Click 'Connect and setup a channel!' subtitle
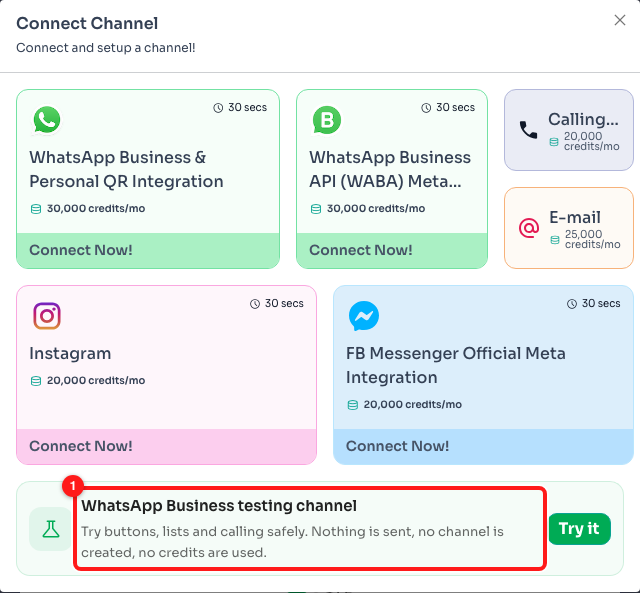The height and width of the screenshot is (593, 640). 106,48
